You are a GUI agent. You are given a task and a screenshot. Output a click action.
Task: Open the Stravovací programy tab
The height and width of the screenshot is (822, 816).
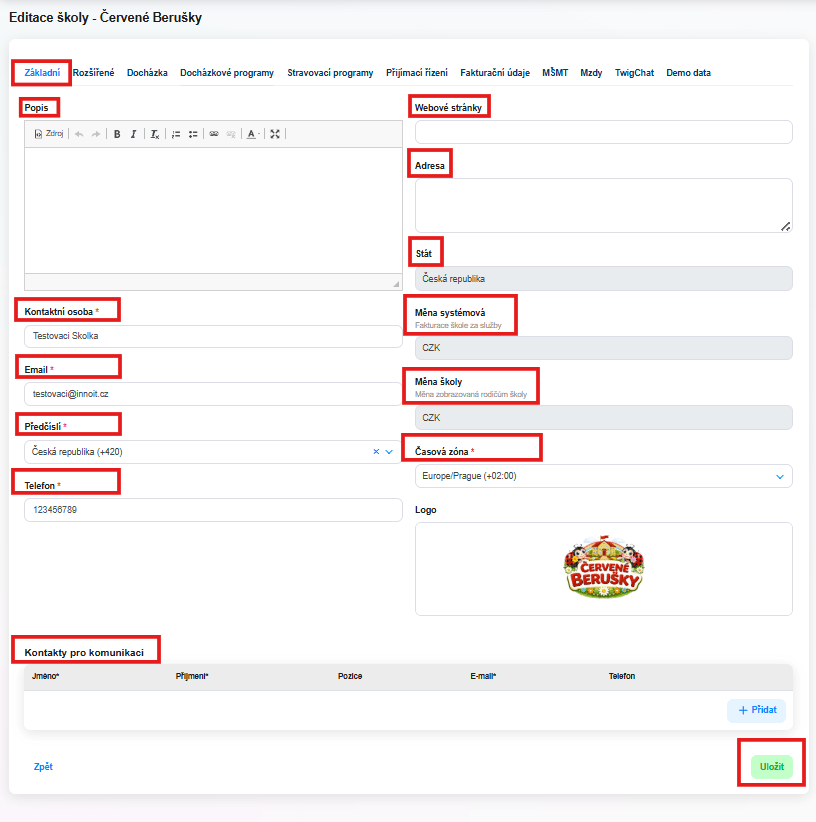(330, 73)
